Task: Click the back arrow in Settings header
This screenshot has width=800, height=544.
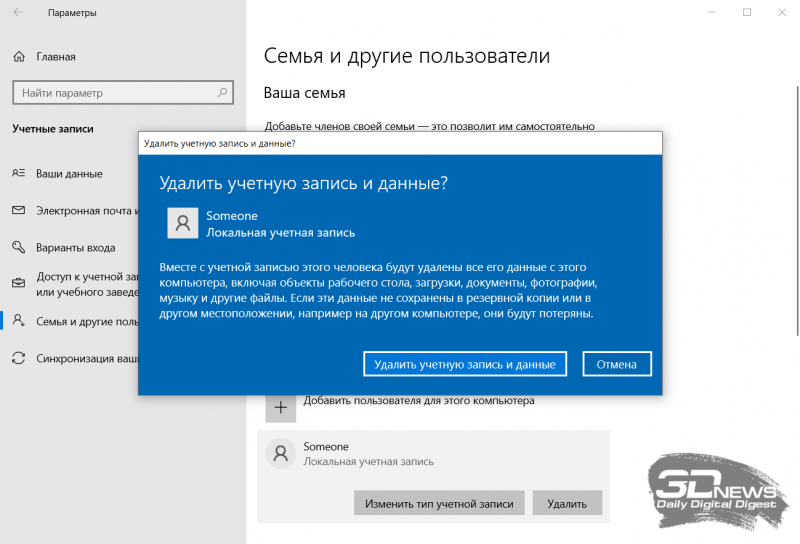Action: point(18,14)
